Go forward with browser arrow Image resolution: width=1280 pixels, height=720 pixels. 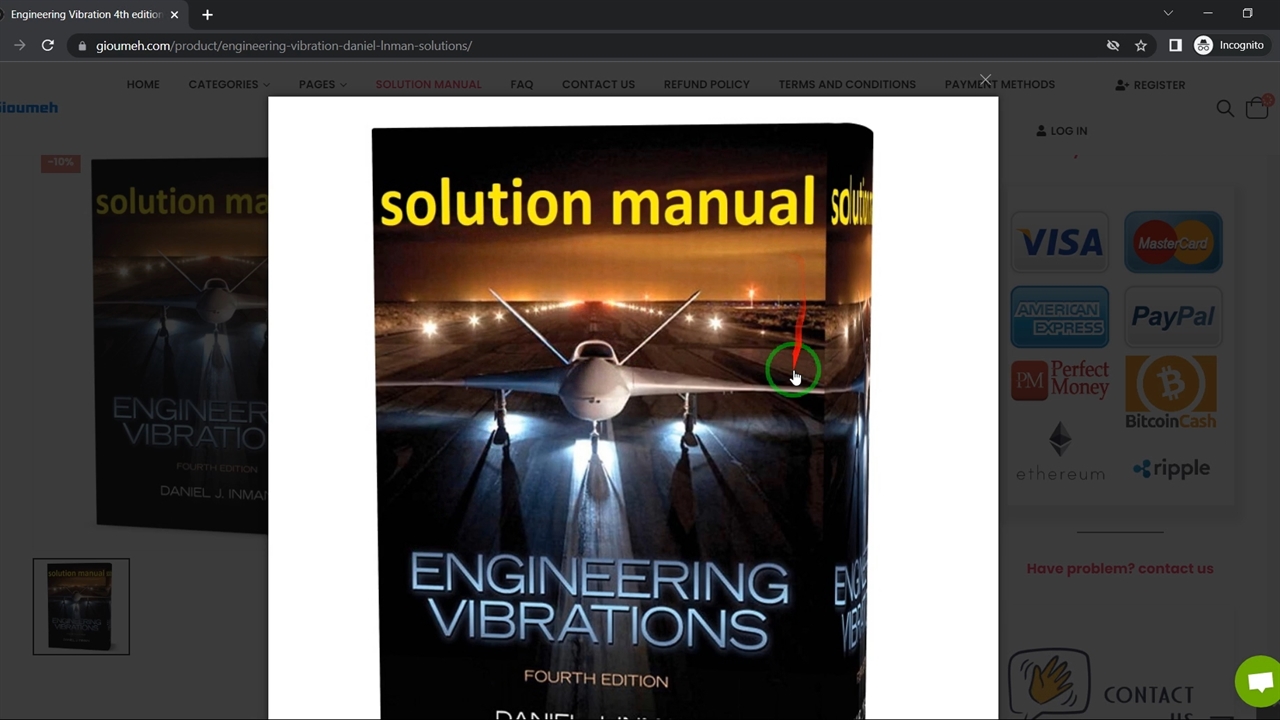click(19, 45)
